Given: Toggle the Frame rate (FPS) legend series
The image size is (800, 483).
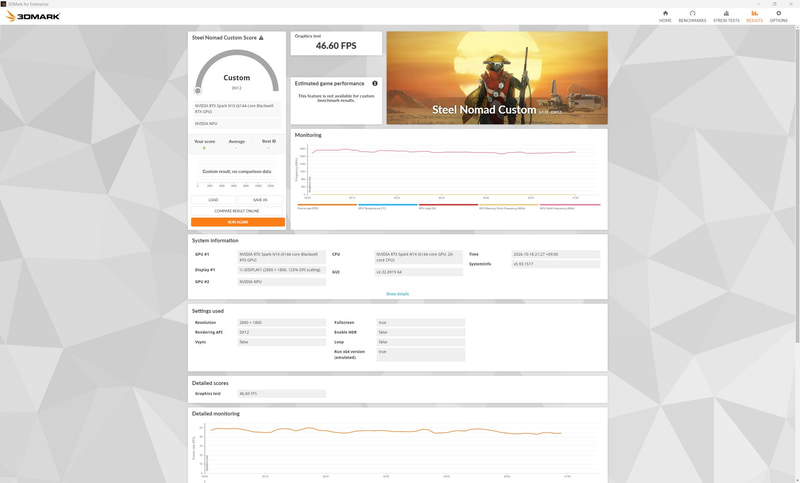Looking at the screenshot, I should pyautogui.click(x=327, y=207).
